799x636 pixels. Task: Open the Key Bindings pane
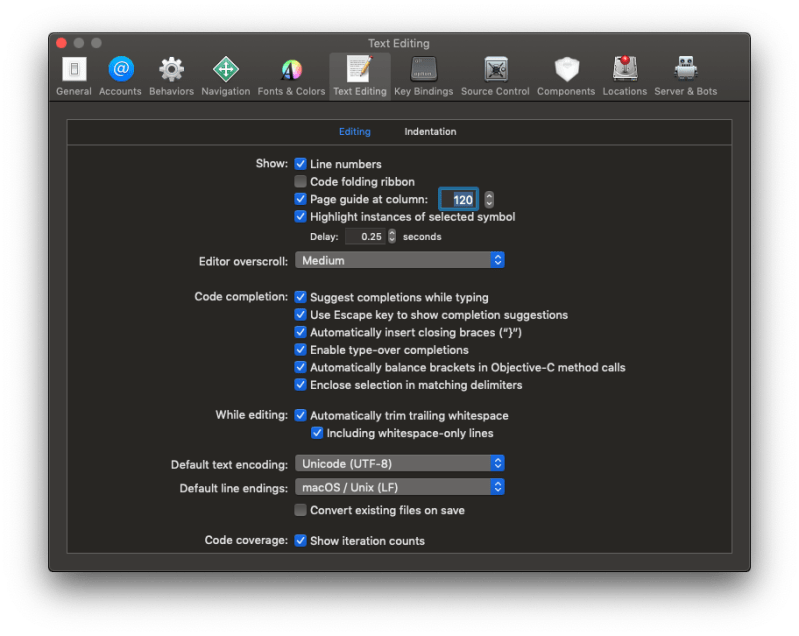click(423, 76)
